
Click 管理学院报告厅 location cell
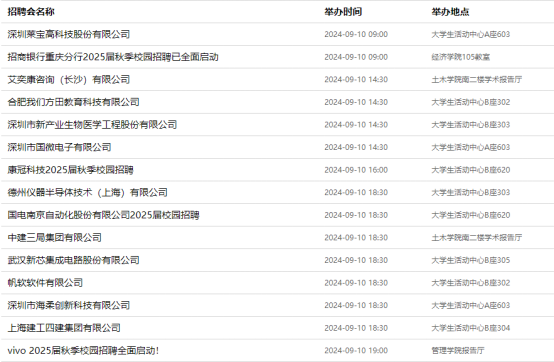[458, 350]
